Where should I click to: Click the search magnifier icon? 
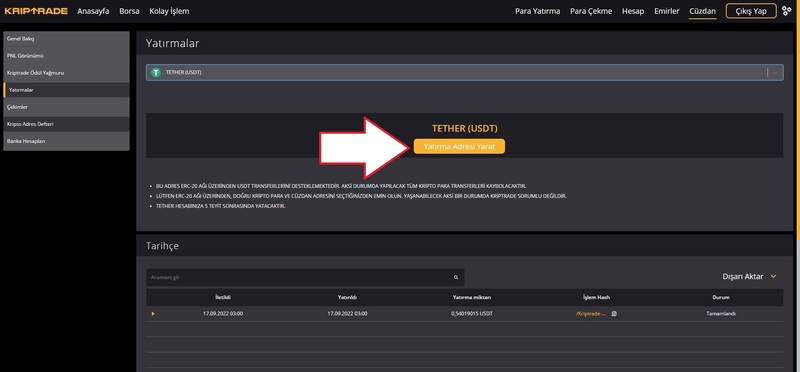point(456,278)
